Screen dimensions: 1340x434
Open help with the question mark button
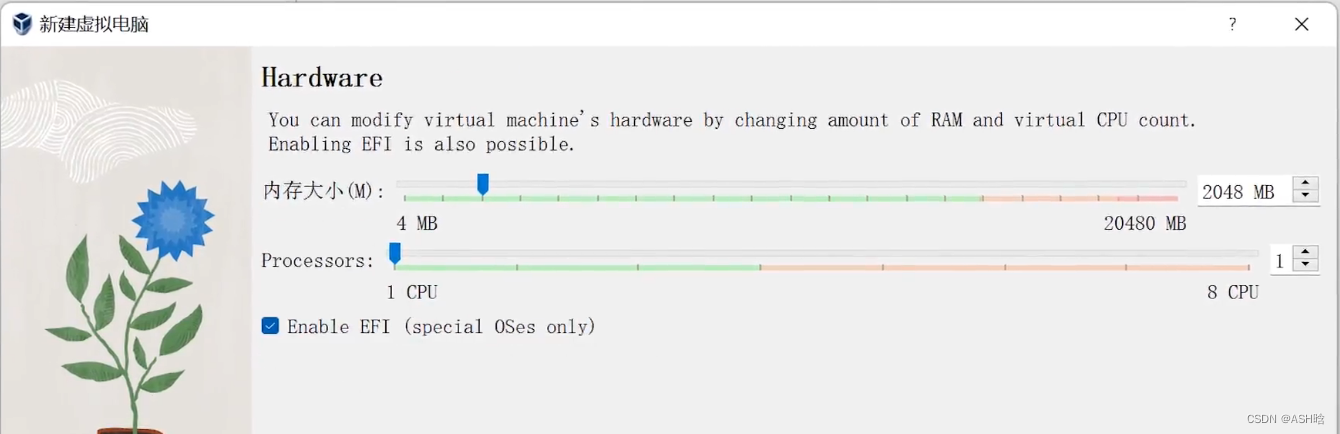point(1232,24)
